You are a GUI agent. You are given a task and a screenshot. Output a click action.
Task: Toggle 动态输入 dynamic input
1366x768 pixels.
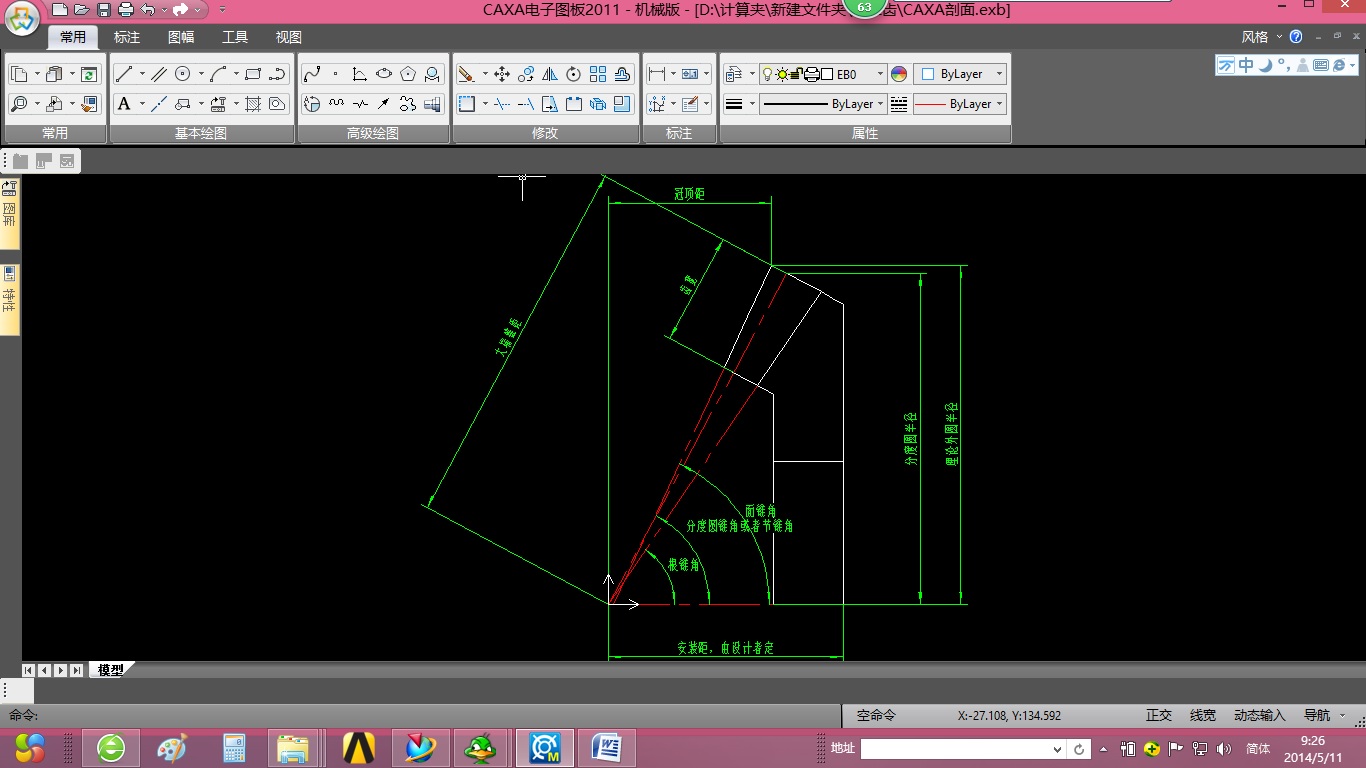tap(1260, 715)
